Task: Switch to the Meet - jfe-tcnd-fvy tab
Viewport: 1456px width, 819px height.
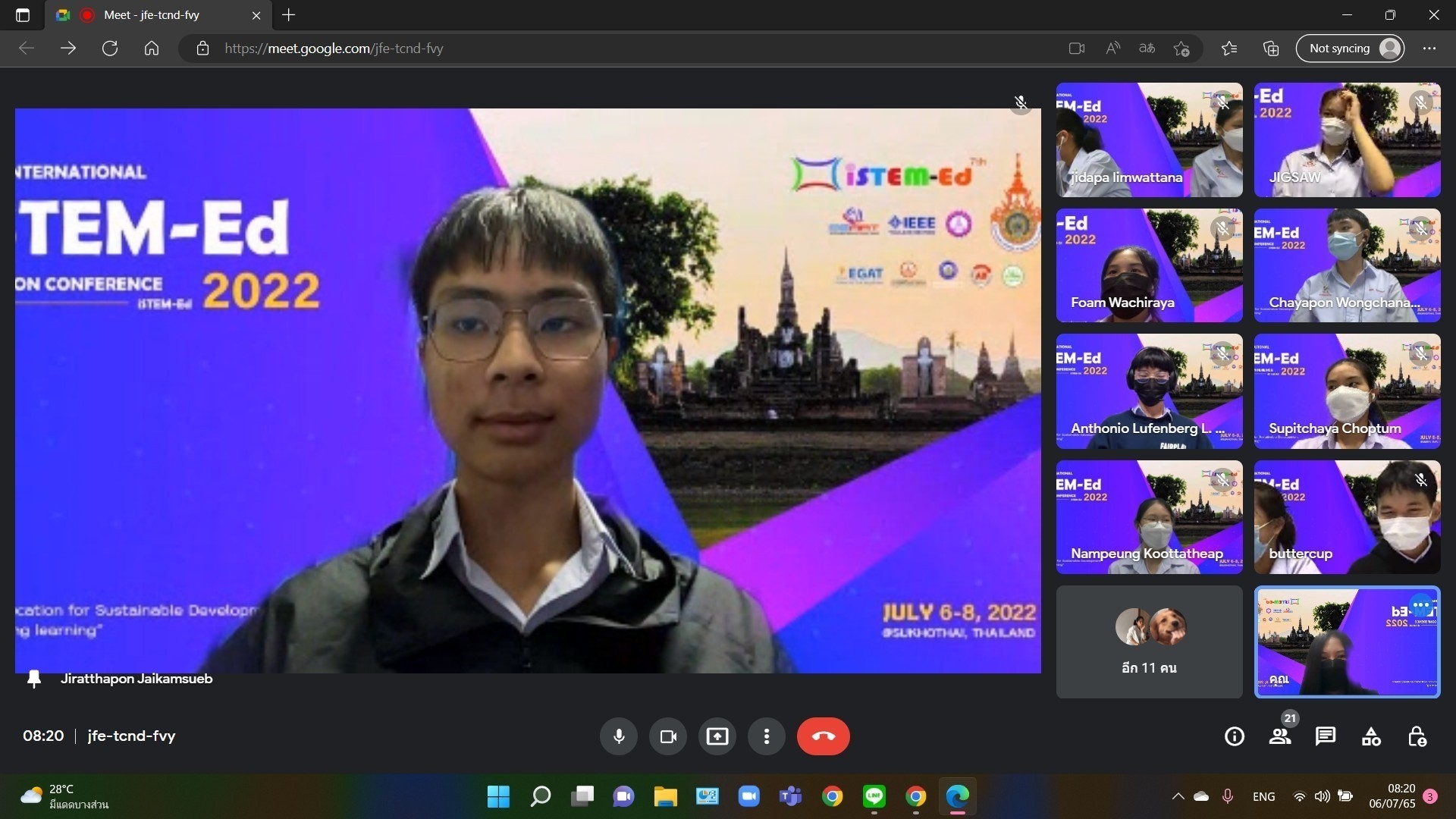Action: click(x=157, y=15)
